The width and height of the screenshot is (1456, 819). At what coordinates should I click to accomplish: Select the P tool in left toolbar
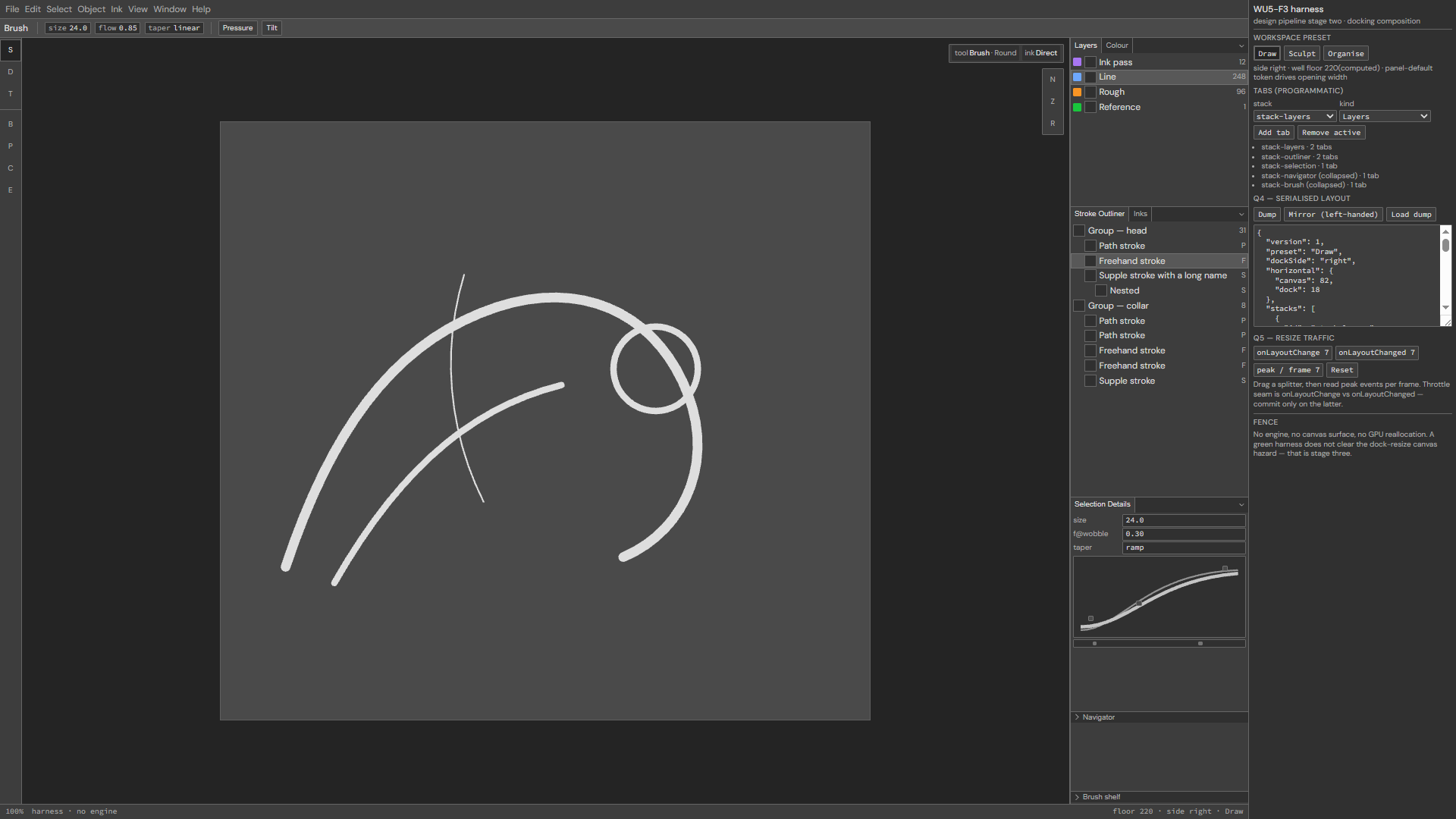[x=11, y=146]
